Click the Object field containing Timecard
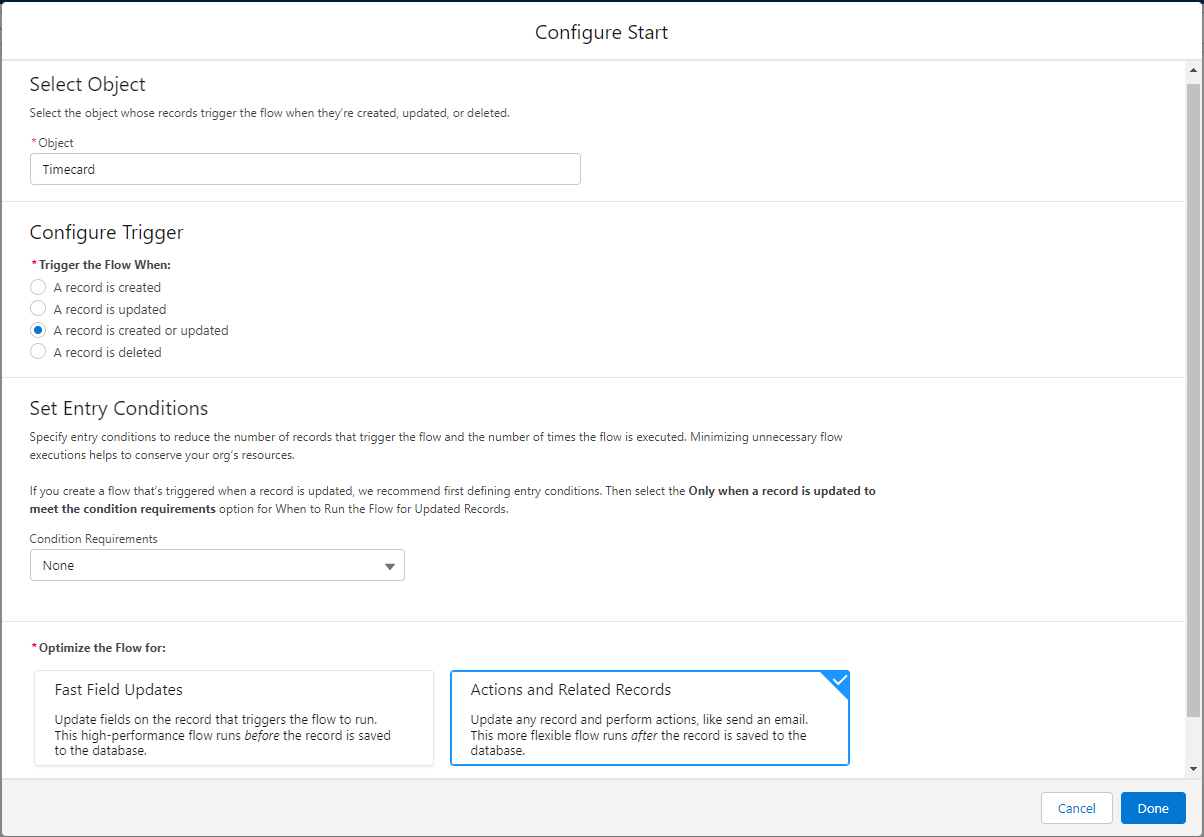The image size is (1204, 837). 305,169
